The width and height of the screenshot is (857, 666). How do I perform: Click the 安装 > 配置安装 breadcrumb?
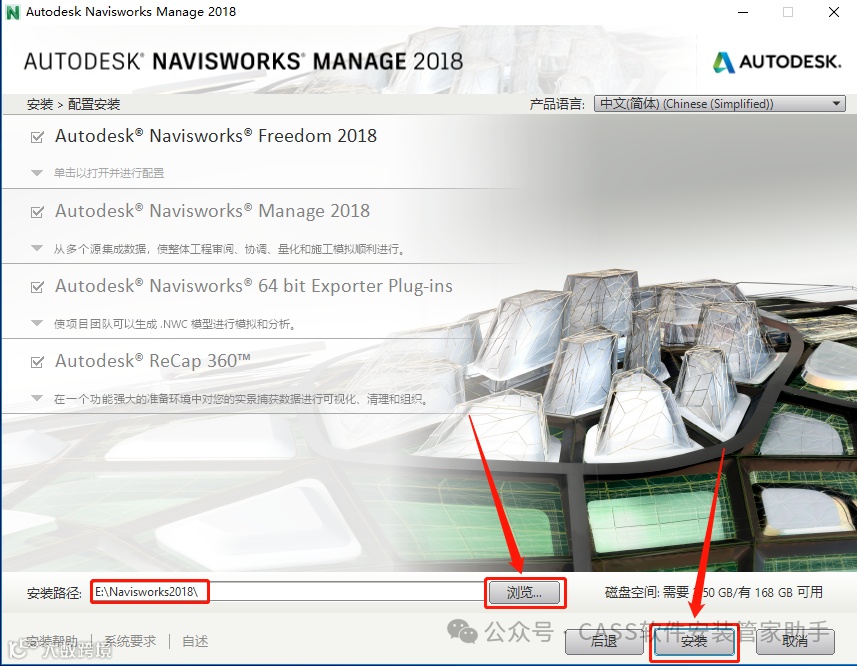(x=73, y=104)
